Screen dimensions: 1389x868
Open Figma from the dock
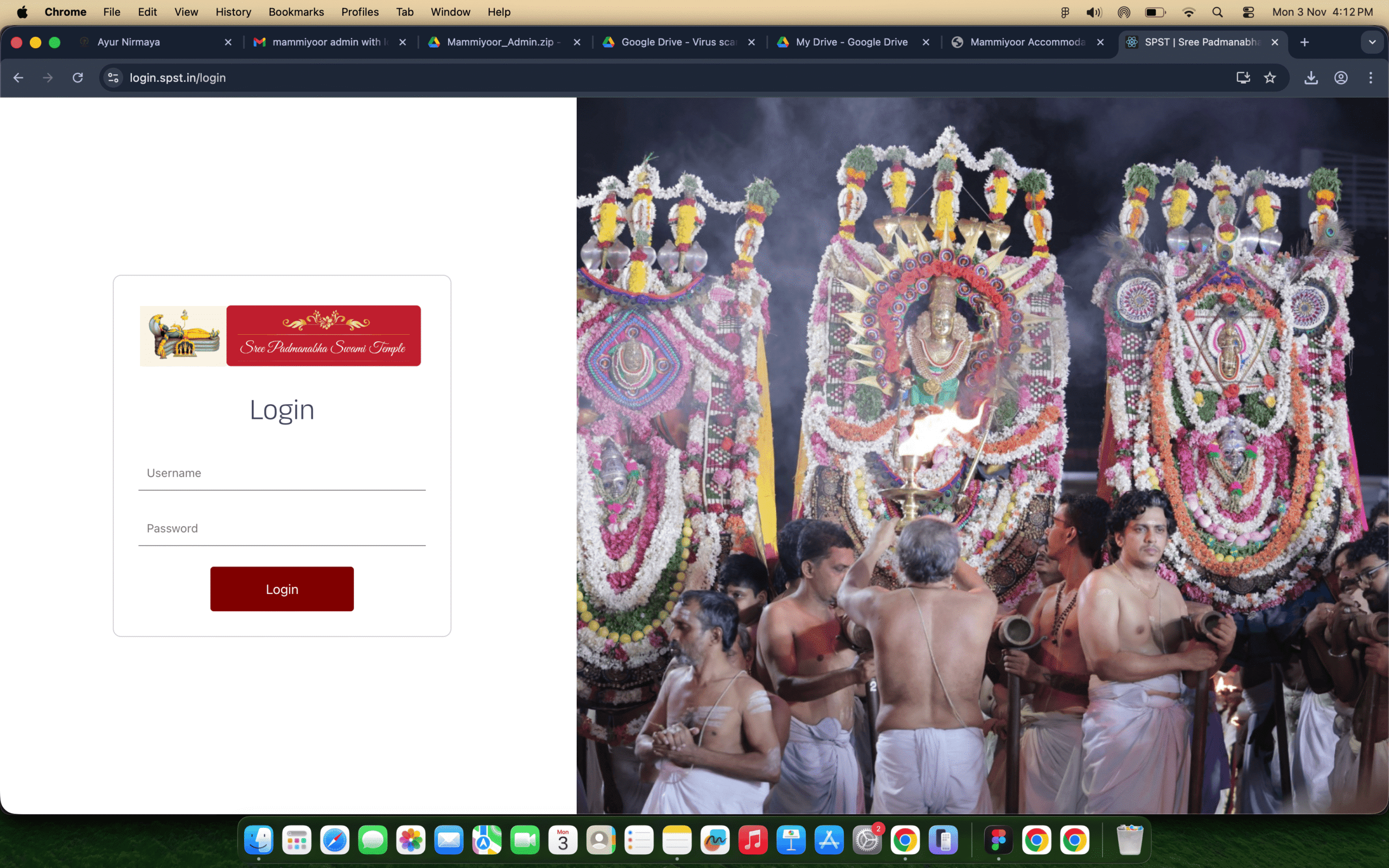tap(998, 840)
